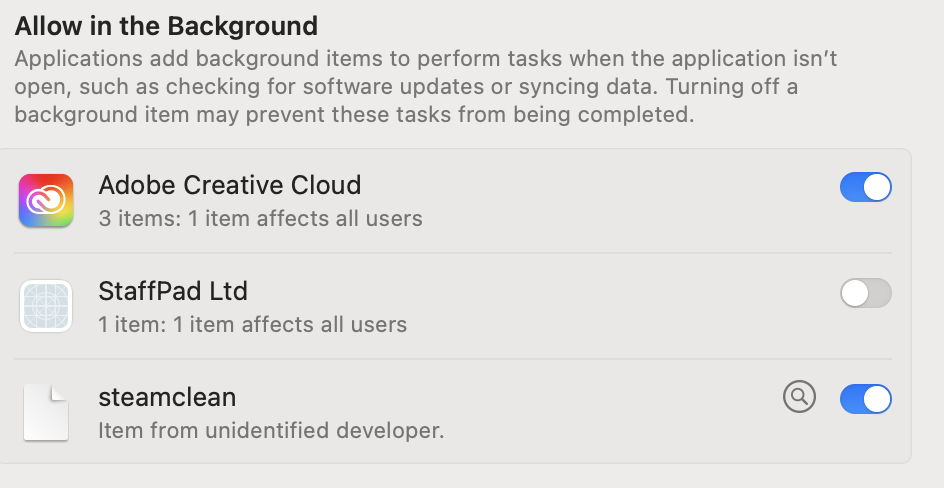Click "1 item: 1 item affects all users" text
The height and width of the screenshot is (488, 944).
click(252, 324)
